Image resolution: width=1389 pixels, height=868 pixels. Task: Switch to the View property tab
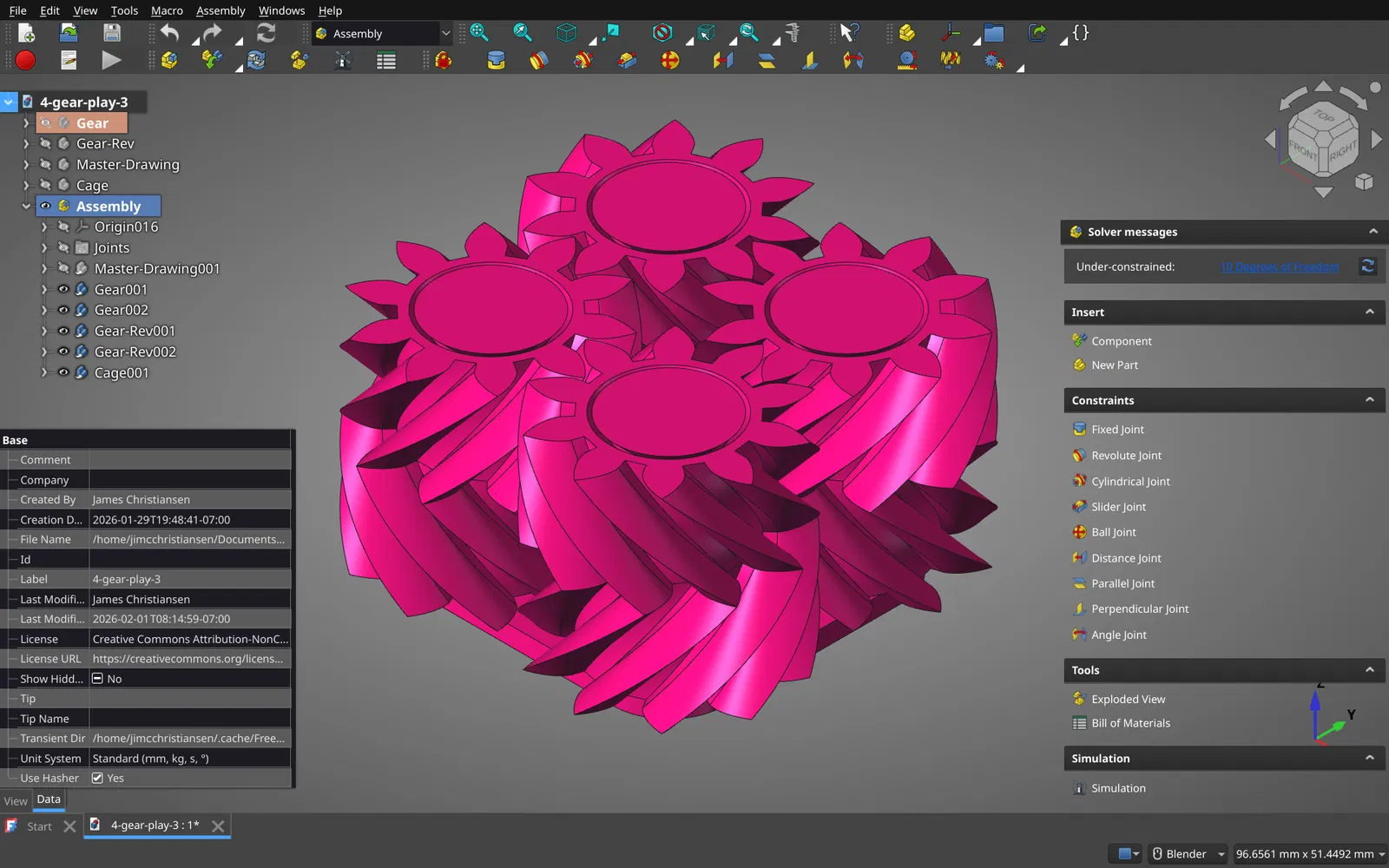(x=16, y=800)
